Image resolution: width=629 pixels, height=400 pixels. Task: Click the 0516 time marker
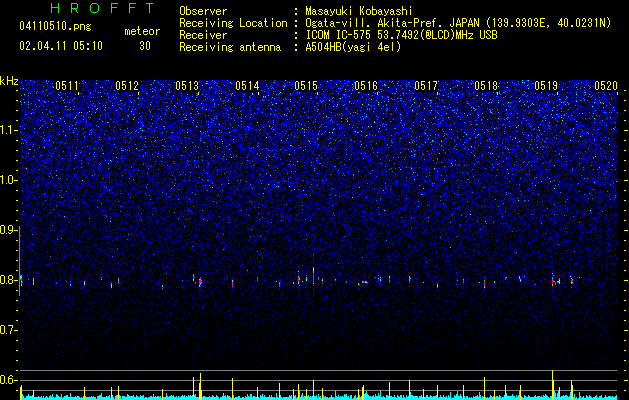(x=366, y=86)
